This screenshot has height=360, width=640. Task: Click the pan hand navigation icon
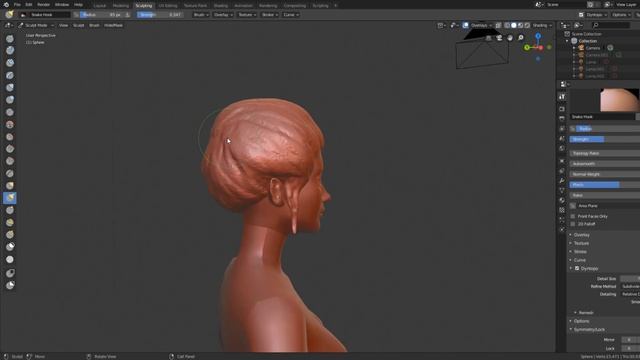click(x=510, y=38)
